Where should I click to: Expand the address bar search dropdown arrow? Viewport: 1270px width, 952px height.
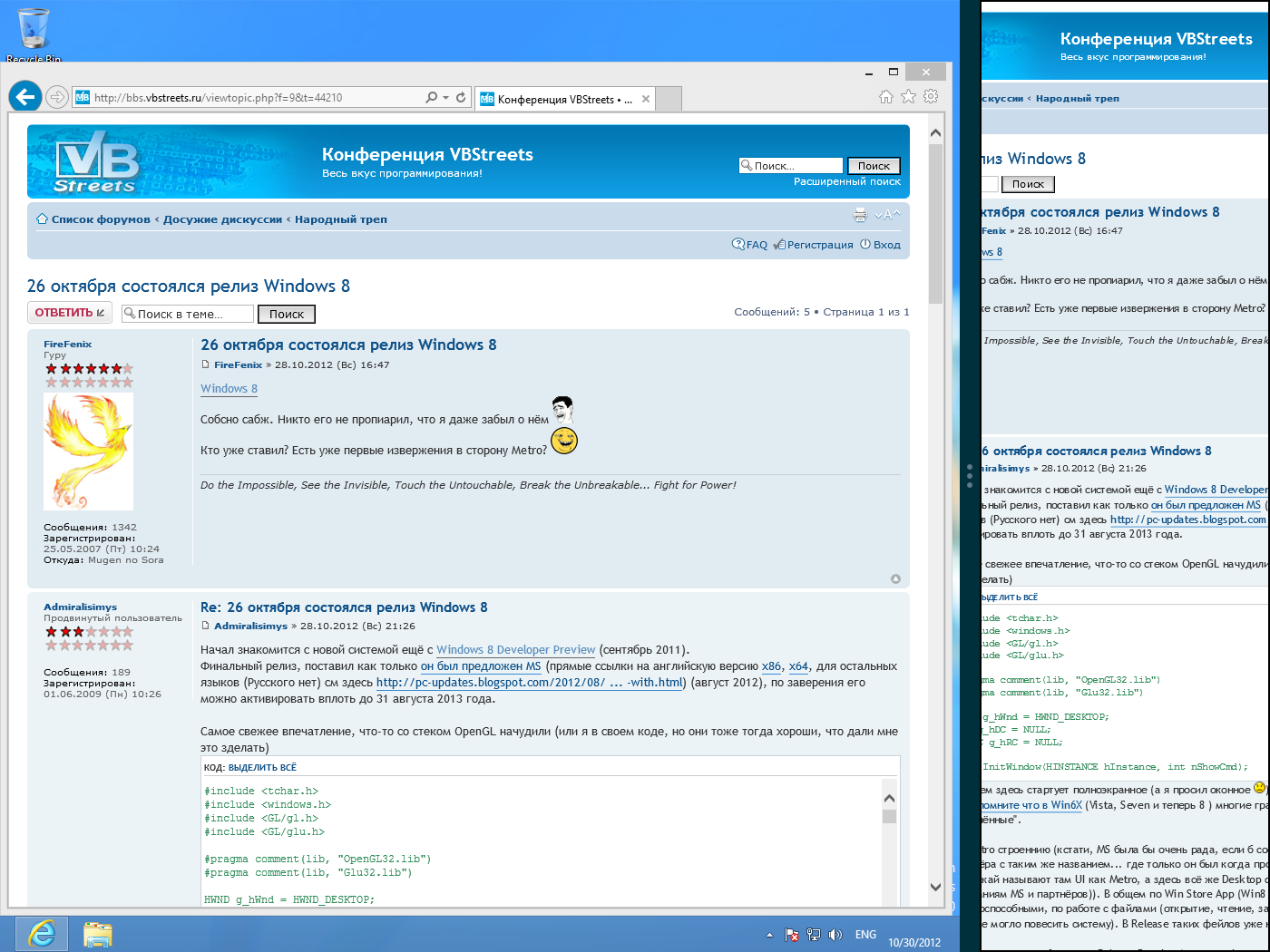point(445,97)
